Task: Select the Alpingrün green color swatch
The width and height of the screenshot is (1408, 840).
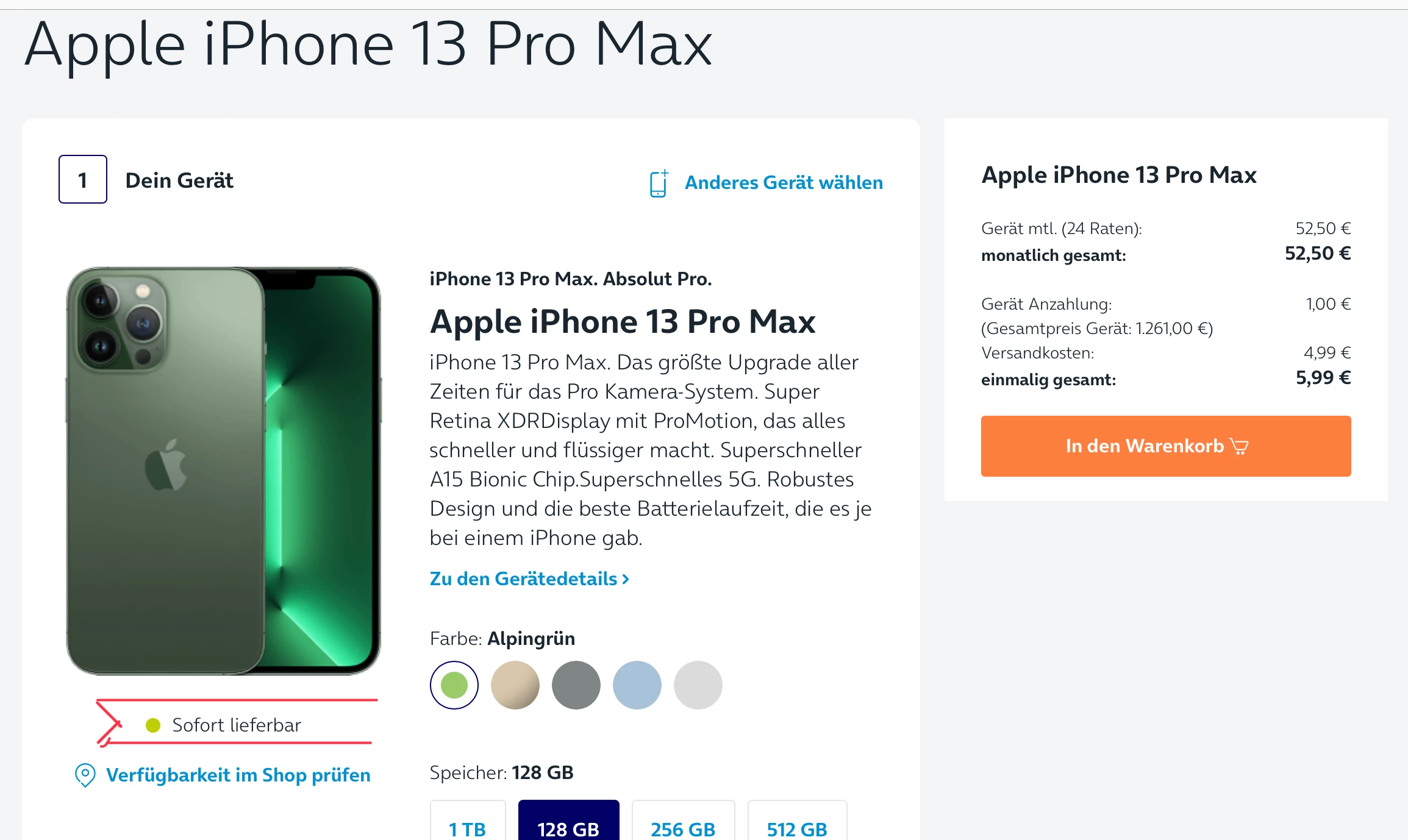Action: coord(454,685)
